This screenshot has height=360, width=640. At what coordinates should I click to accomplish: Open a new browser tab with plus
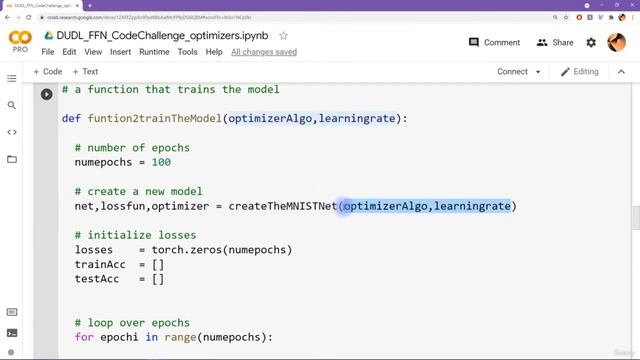coord(90,6)
